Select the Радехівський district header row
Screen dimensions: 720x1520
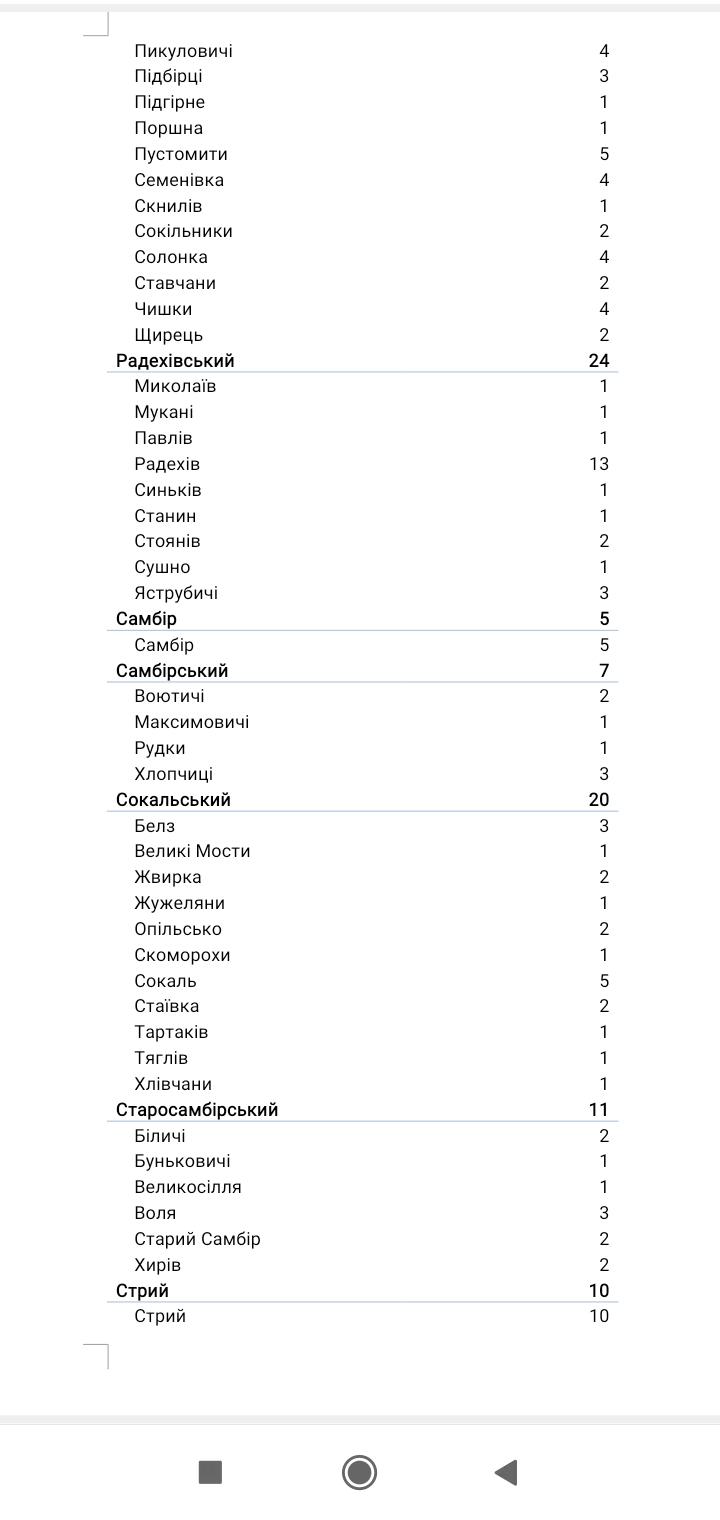[x=176, y=361]
